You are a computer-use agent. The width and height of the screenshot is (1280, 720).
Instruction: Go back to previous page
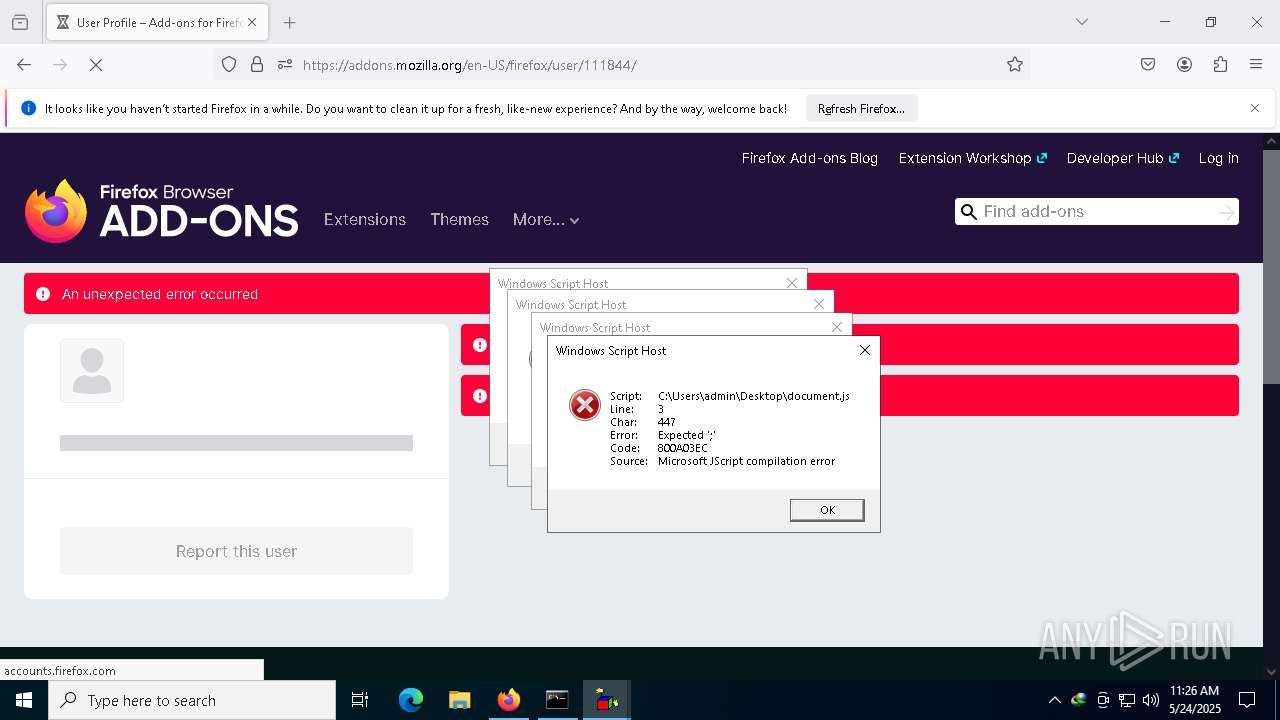24,64
